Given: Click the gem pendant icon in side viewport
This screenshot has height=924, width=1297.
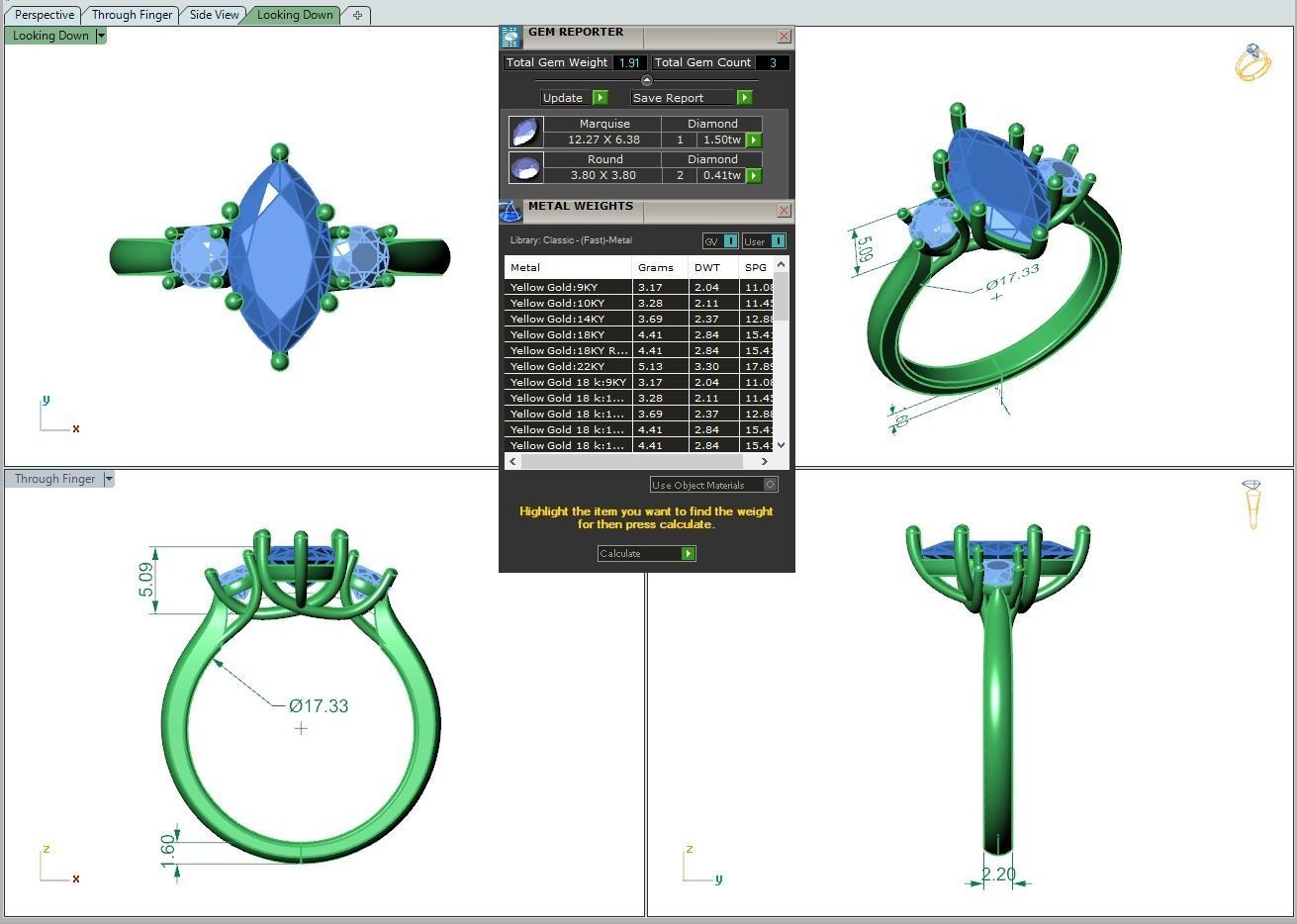Looking at the screenshot, I should 1251,504.
